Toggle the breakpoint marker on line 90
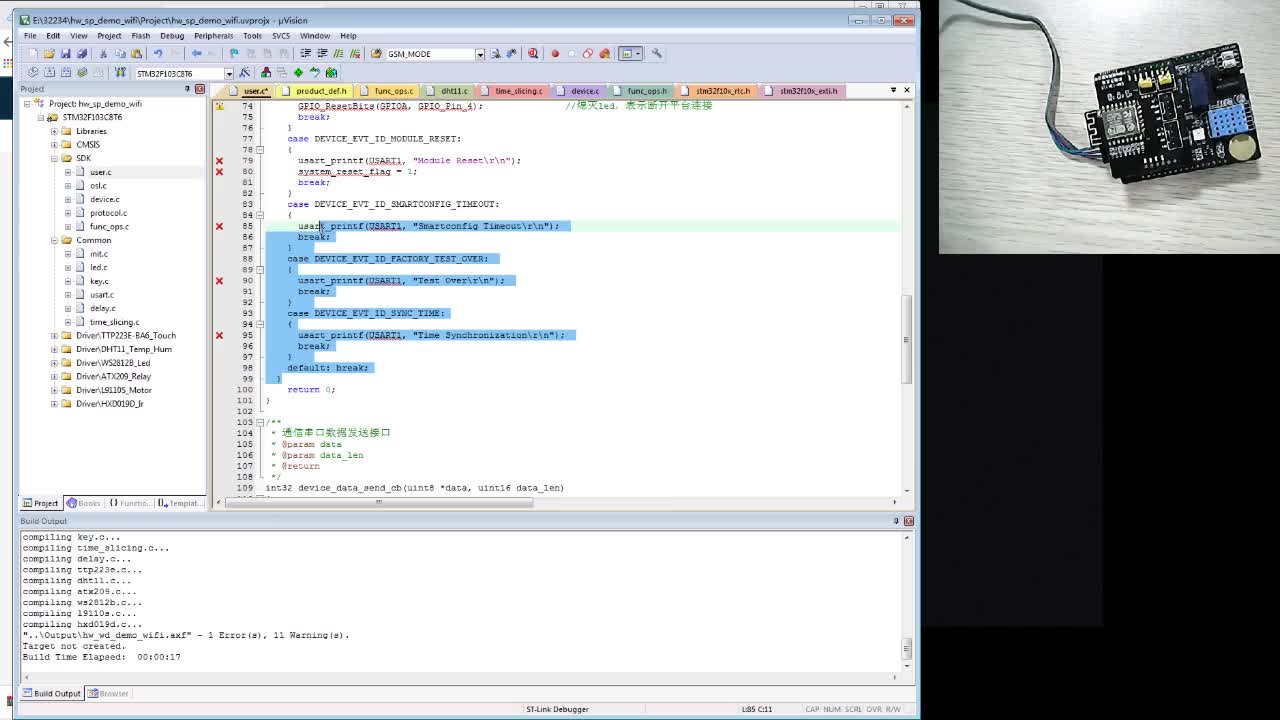1280x720 pixels. coord(219,281)
